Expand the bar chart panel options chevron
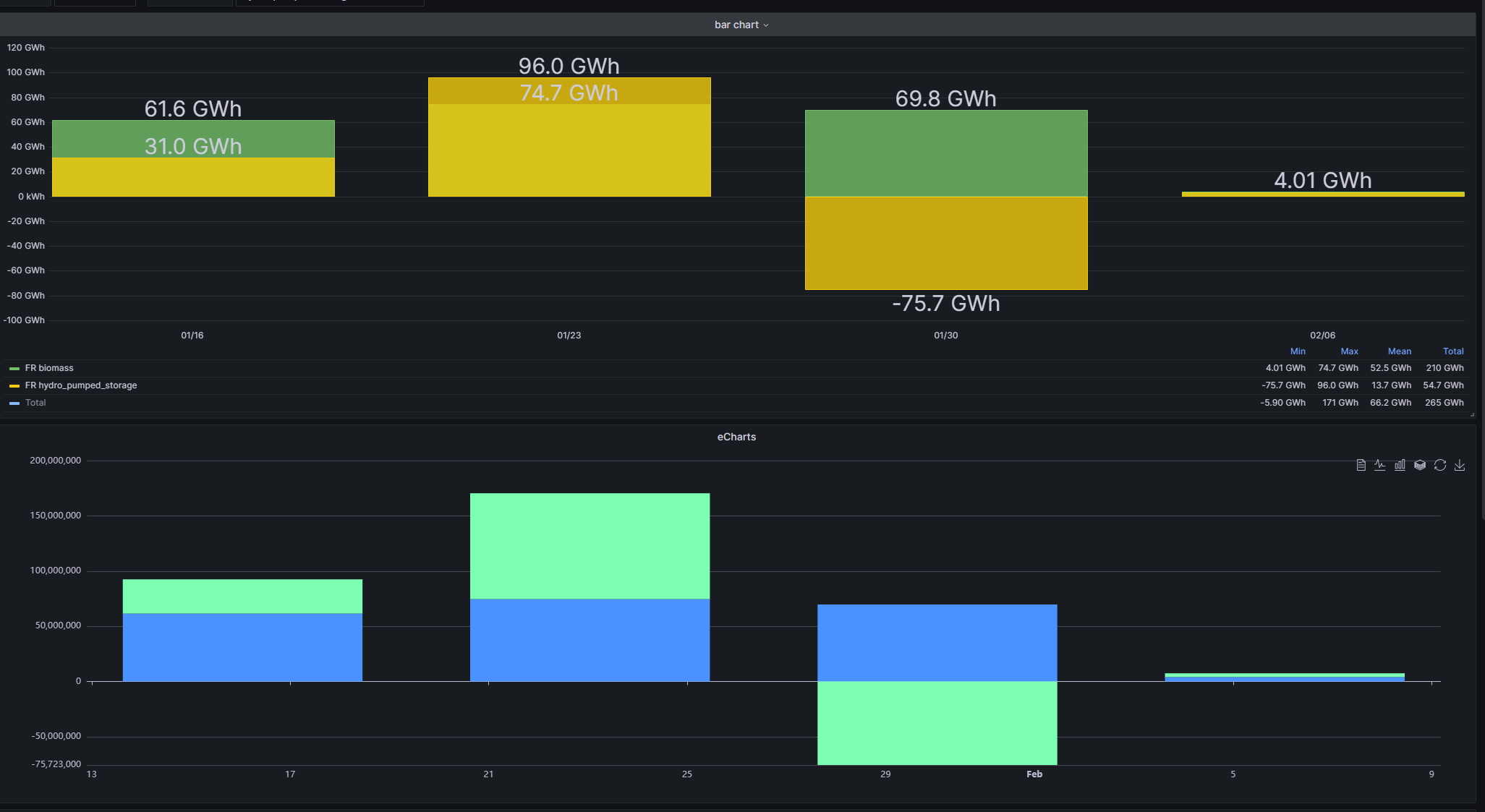Screen dimensions: 1485x812 coord(767,25)
